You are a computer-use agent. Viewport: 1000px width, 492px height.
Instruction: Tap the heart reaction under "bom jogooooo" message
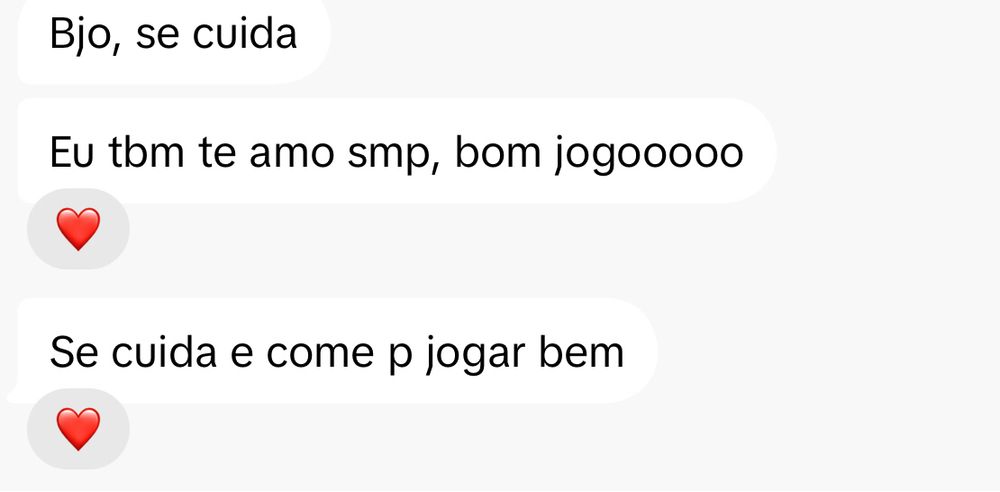point(78,229)
